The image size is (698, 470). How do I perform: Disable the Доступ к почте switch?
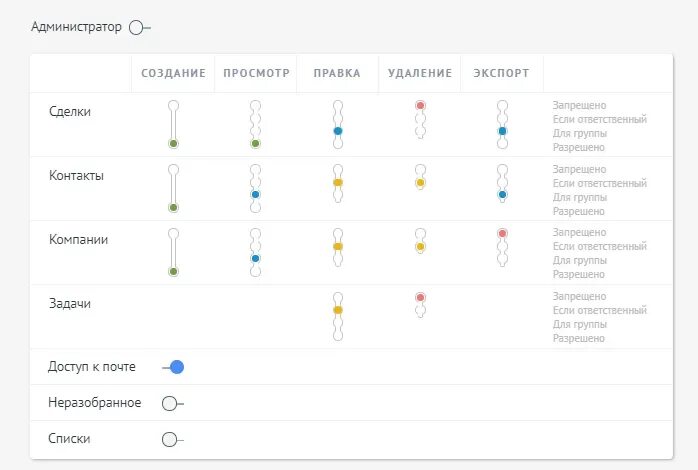[x=174, y=367]
